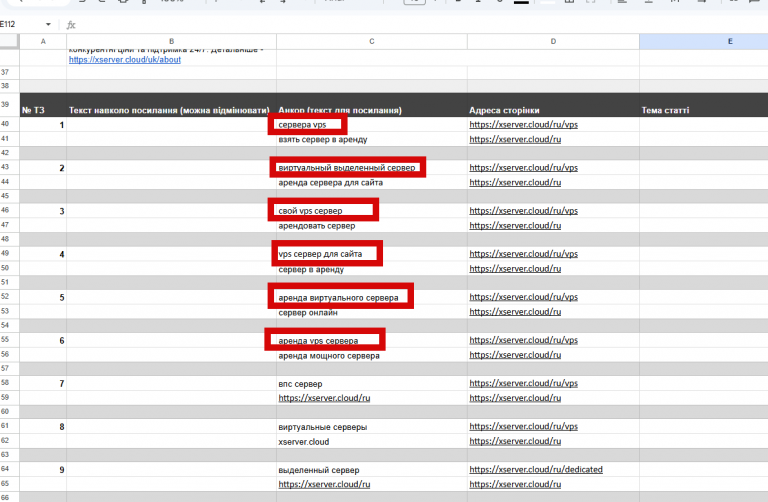Click cell with number 5 in column A

tap(43, 297)
